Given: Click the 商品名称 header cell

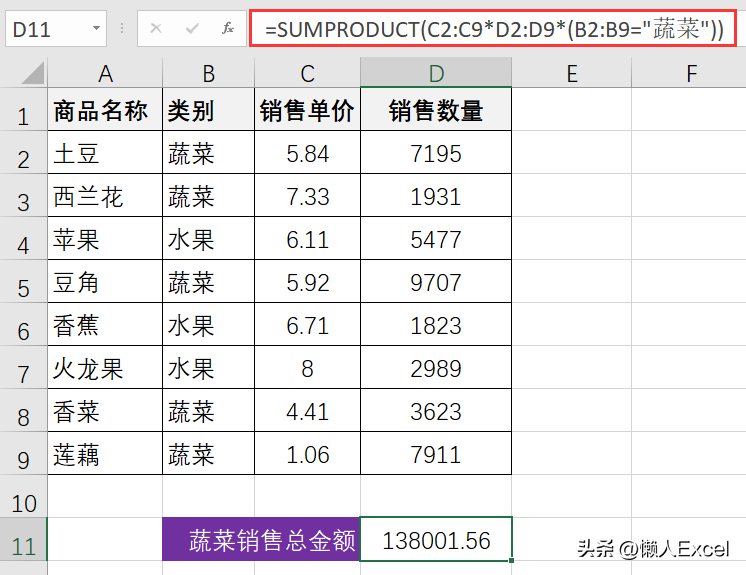Looking at the screenshot, I should [105, 110].
